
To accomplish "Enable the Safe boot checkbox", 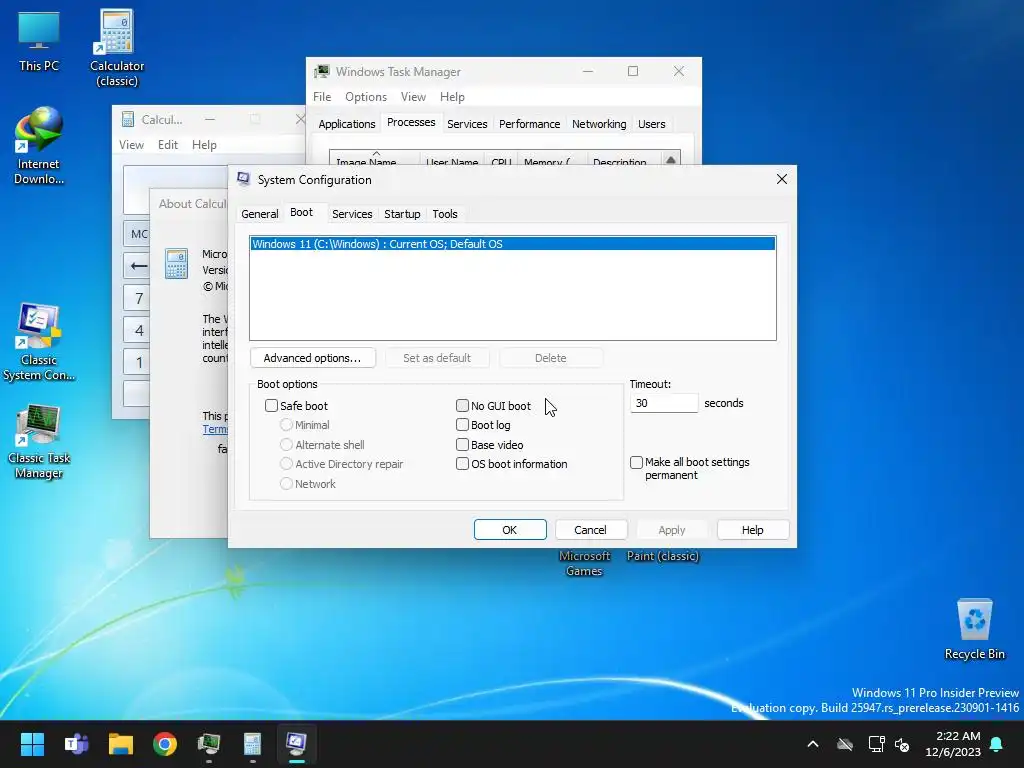I will pyautogui.click(x=271, y=406).
